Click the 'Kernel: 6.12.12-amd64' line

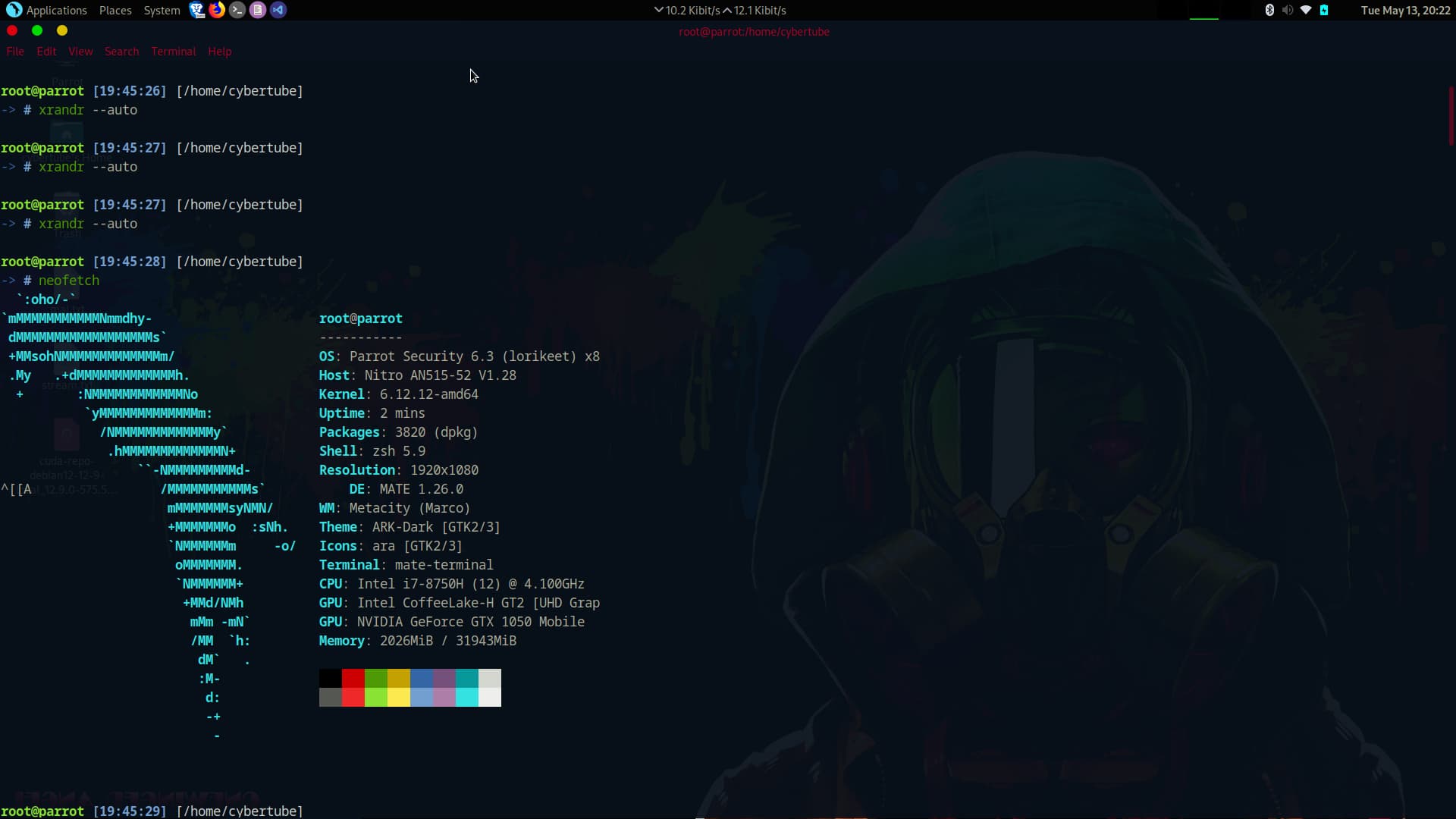point(398,394)
